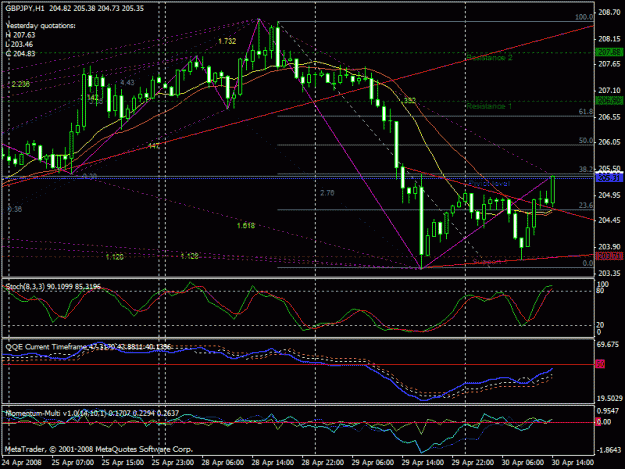The width and height of the screenshot is (625, 469).
Task: Click 204.45 on the price axis
Action: (609, 220)
